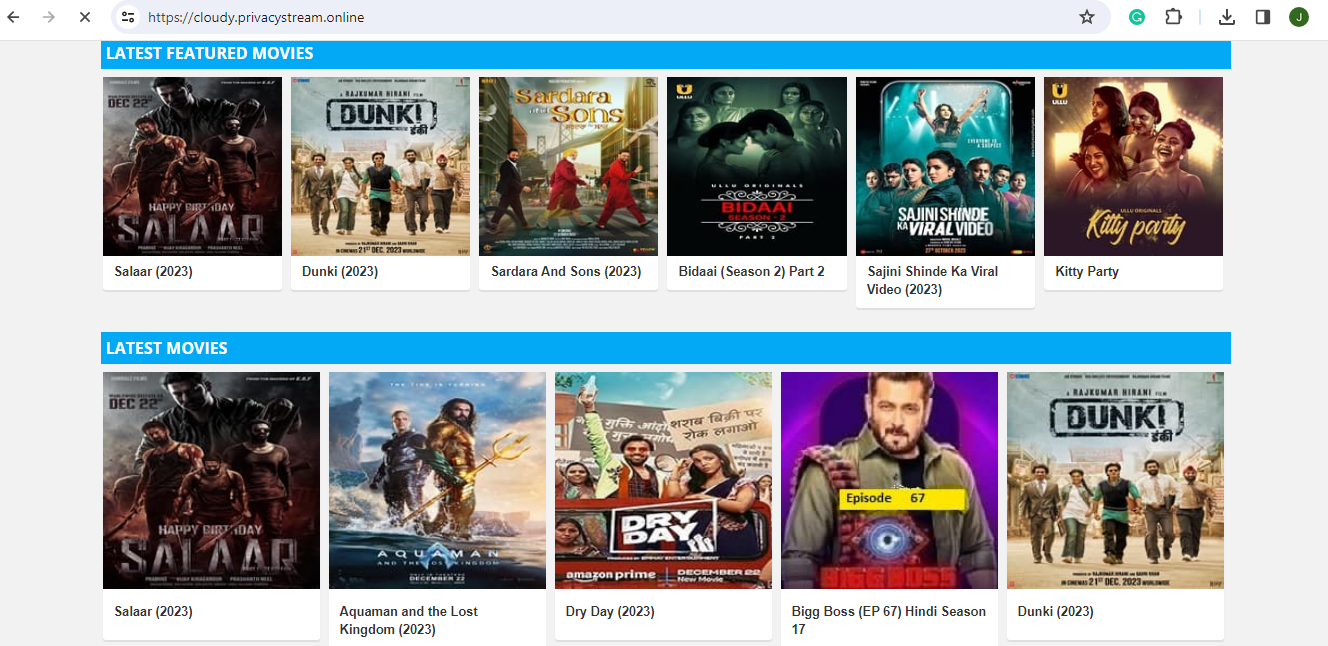This screenshot has width=1328, height=646.
Task: Open Sajini Shinde Ka Viral Video title link
Action: point(932,280)
